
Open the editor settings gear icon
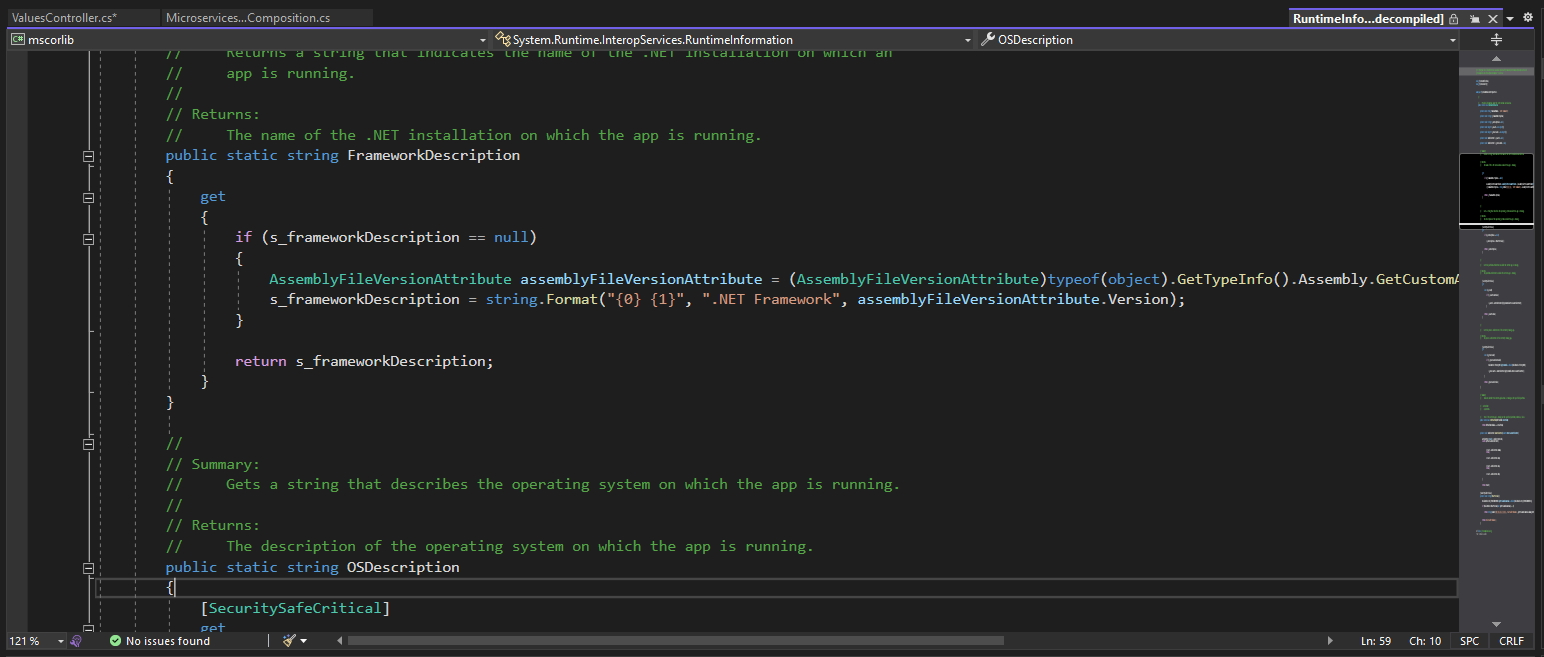click(1527, 17)
